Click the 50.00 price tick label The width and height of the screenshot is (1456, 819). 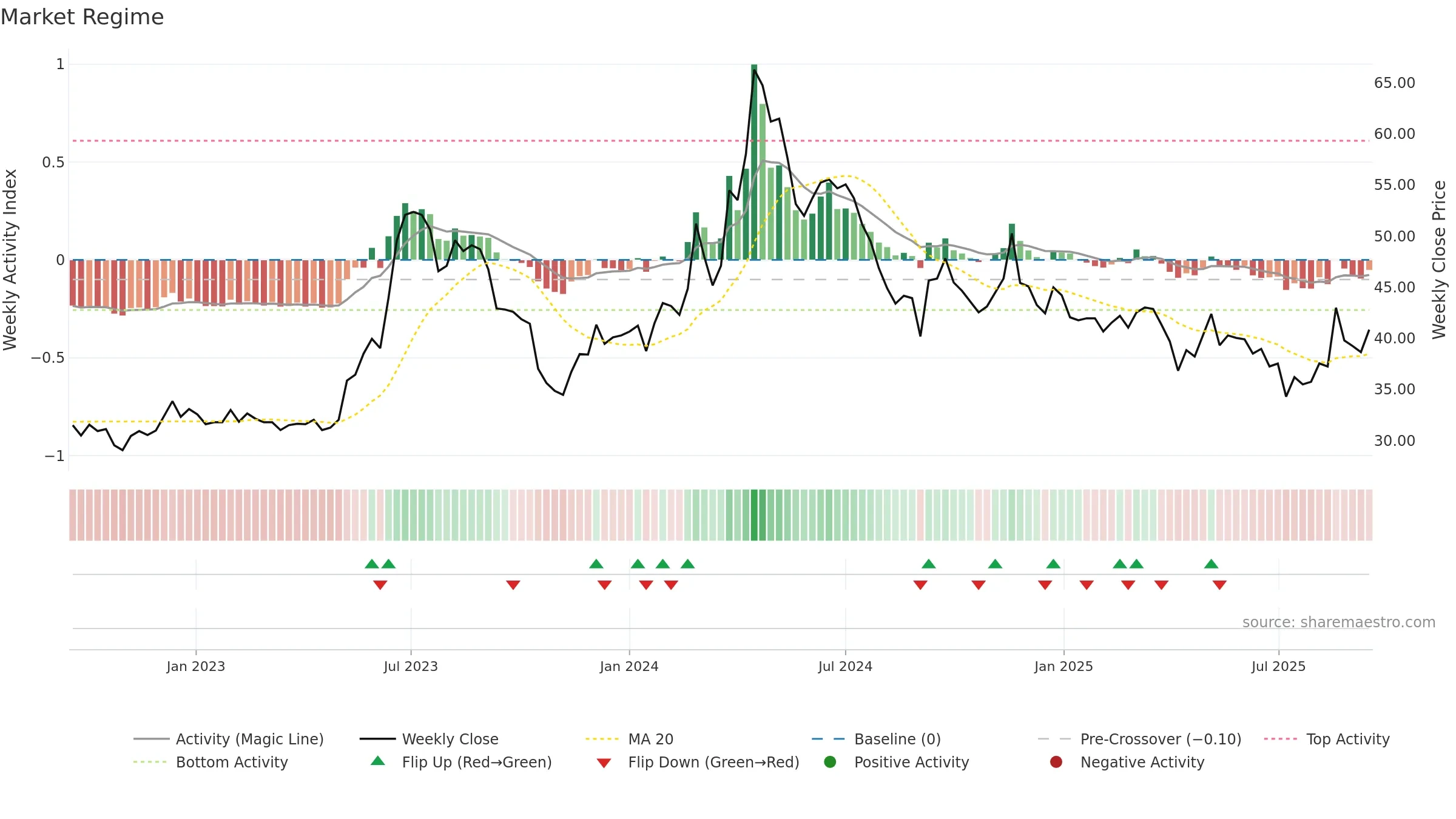pos(1395,236)
